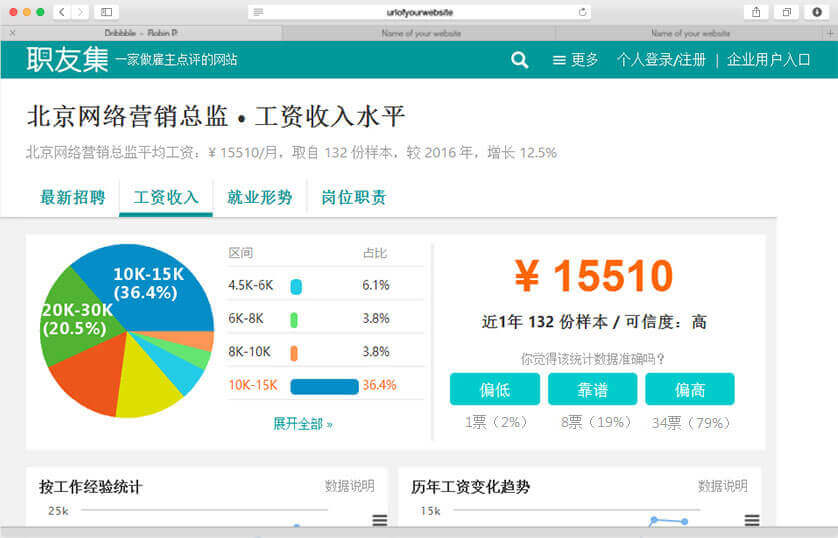Select the 最新招聘 tab
The height and width of the screenshot is (538, 838).
pos(72,198)
